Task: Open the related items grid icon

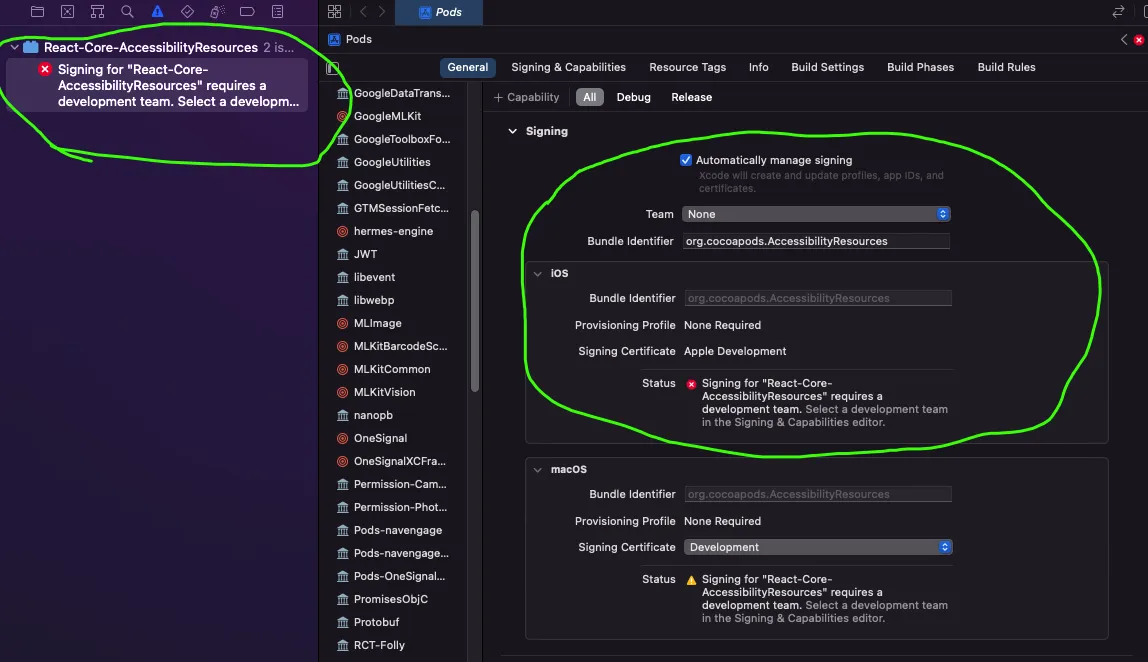Action: (x=335, y=12)
